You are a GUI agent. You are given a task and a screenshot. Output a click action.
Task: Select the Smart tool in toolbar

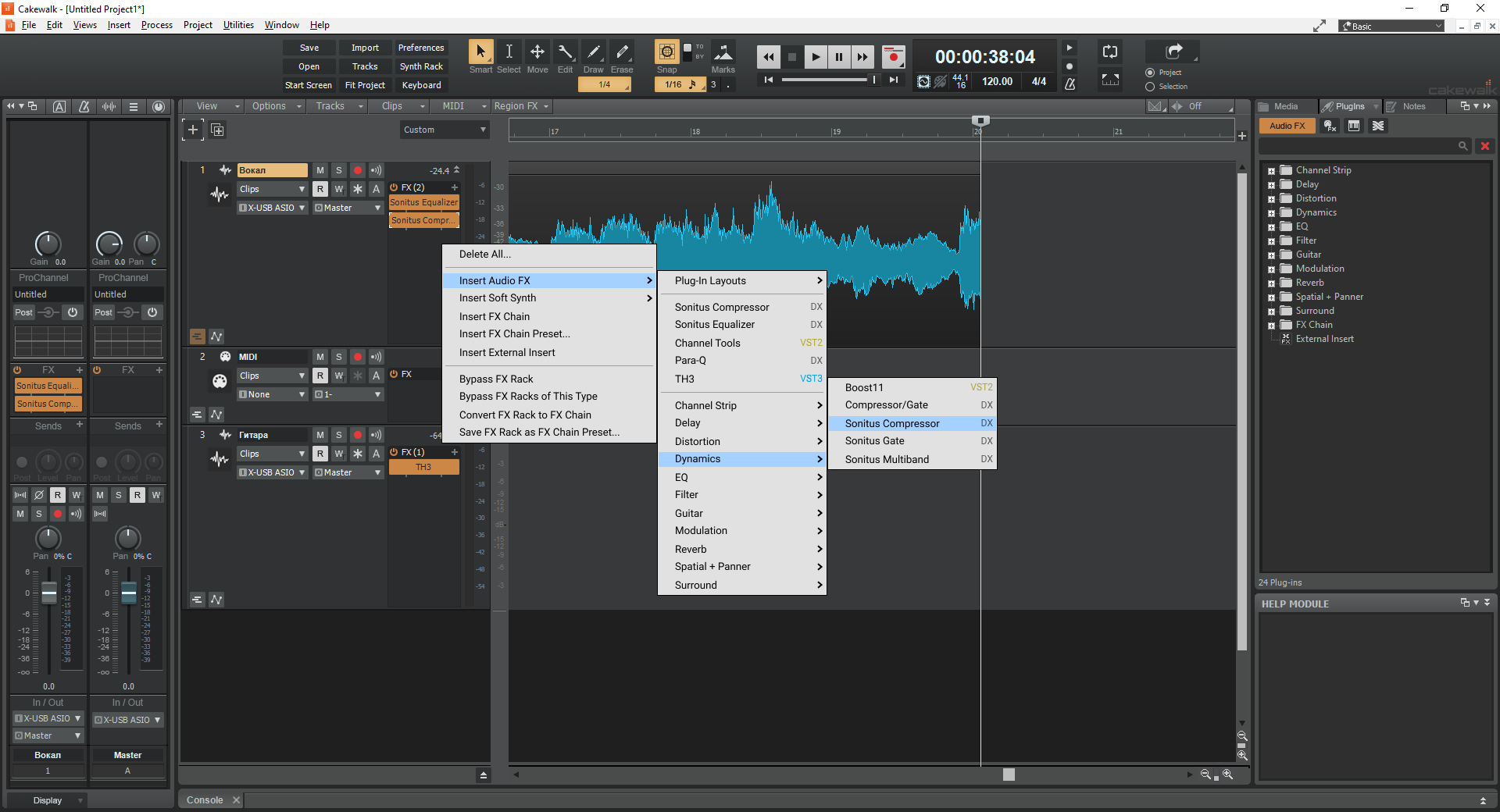click(480, 52)
